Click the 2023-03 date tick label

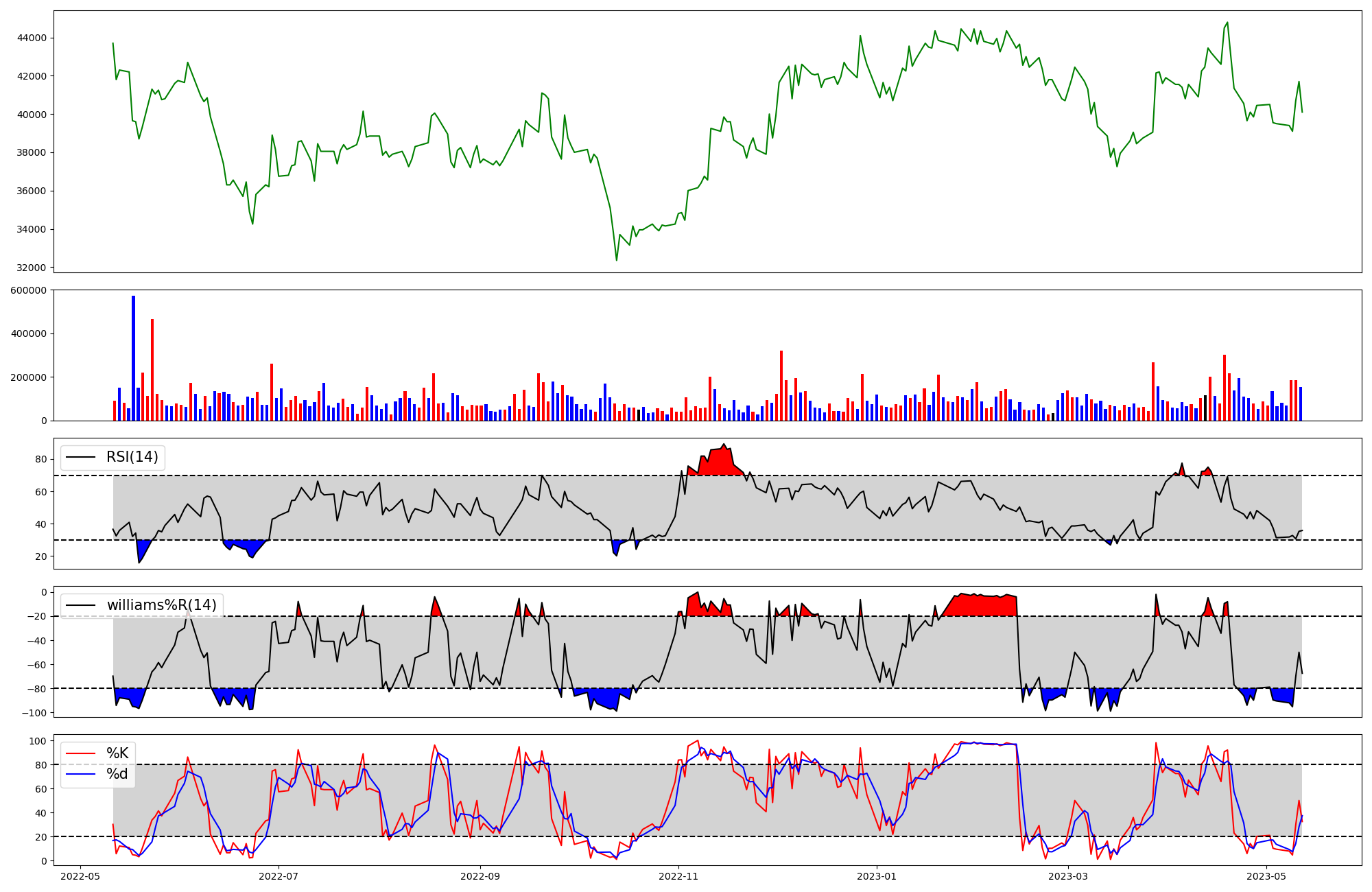pyautogui.click(x=1068, y=876)
